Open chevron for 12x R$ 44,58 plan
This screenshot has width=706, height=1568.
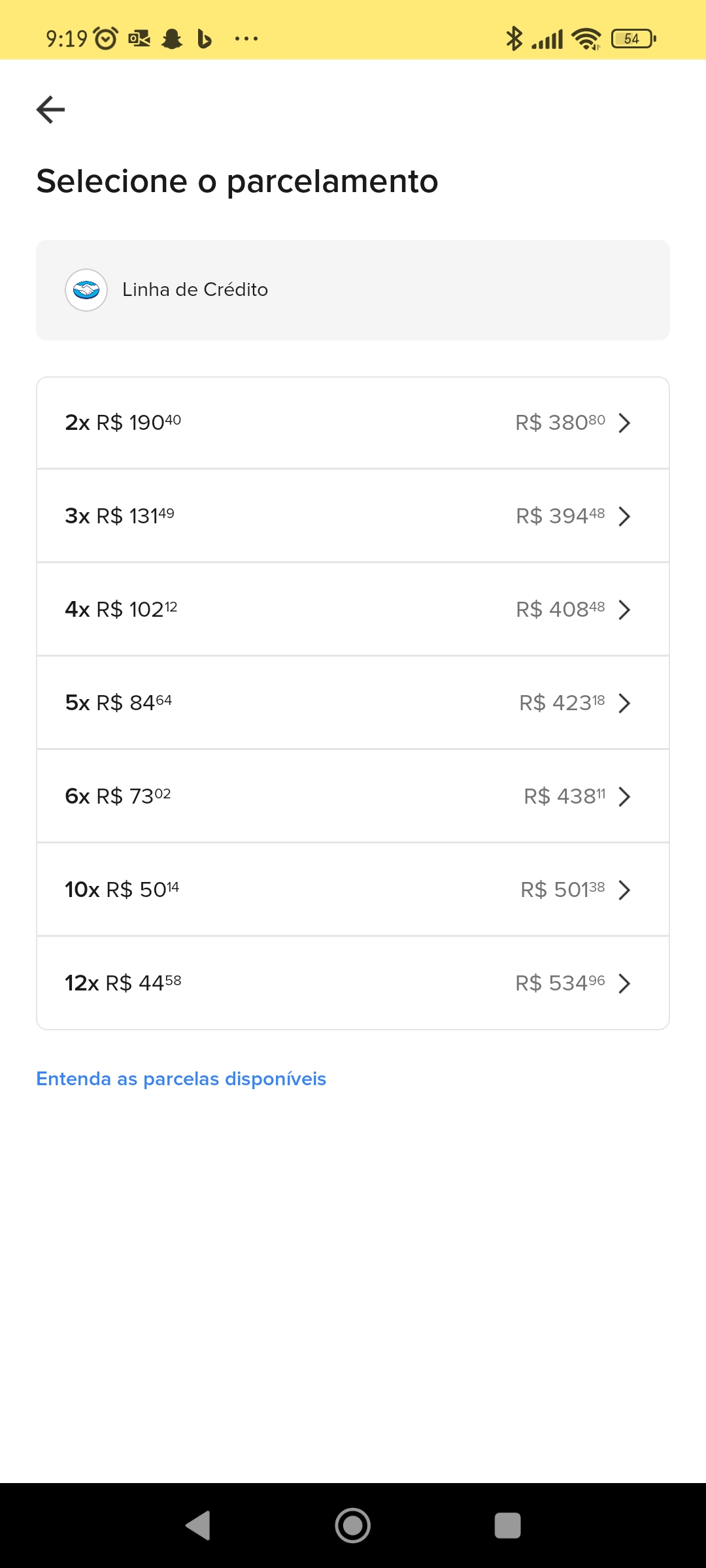pos(624,983)
